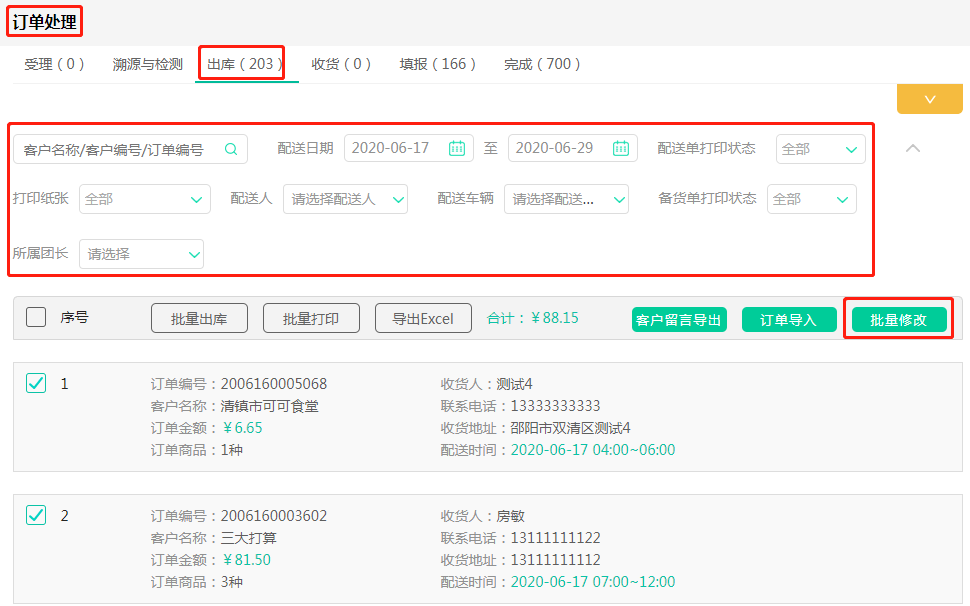Viewport: 970px width, 606px height.
Task: Expand the 配送单打印状态 dropdown
Action: [820, 149]
